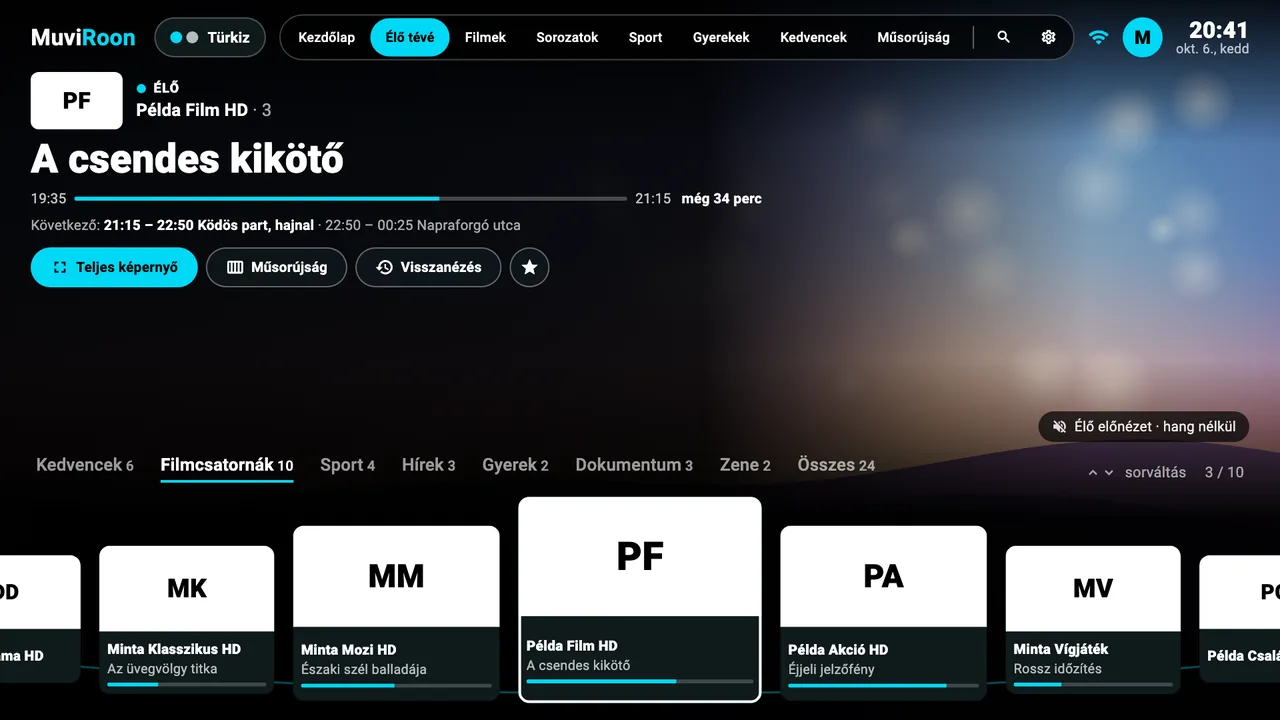1280x720 pixels.
Task: Click the MuviRoon logo
Action: 83,38
